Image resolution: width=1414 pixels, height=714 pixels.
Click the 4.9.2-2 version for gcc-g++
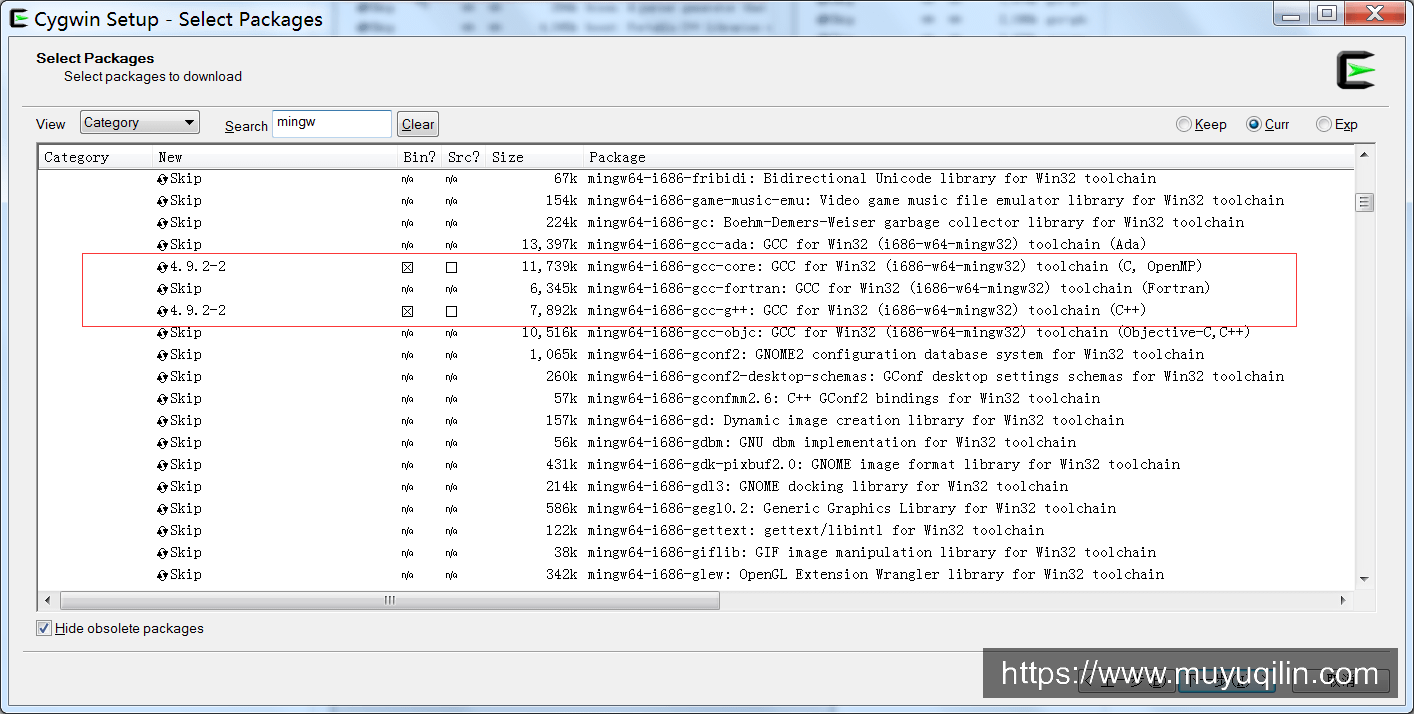[198, 311]
